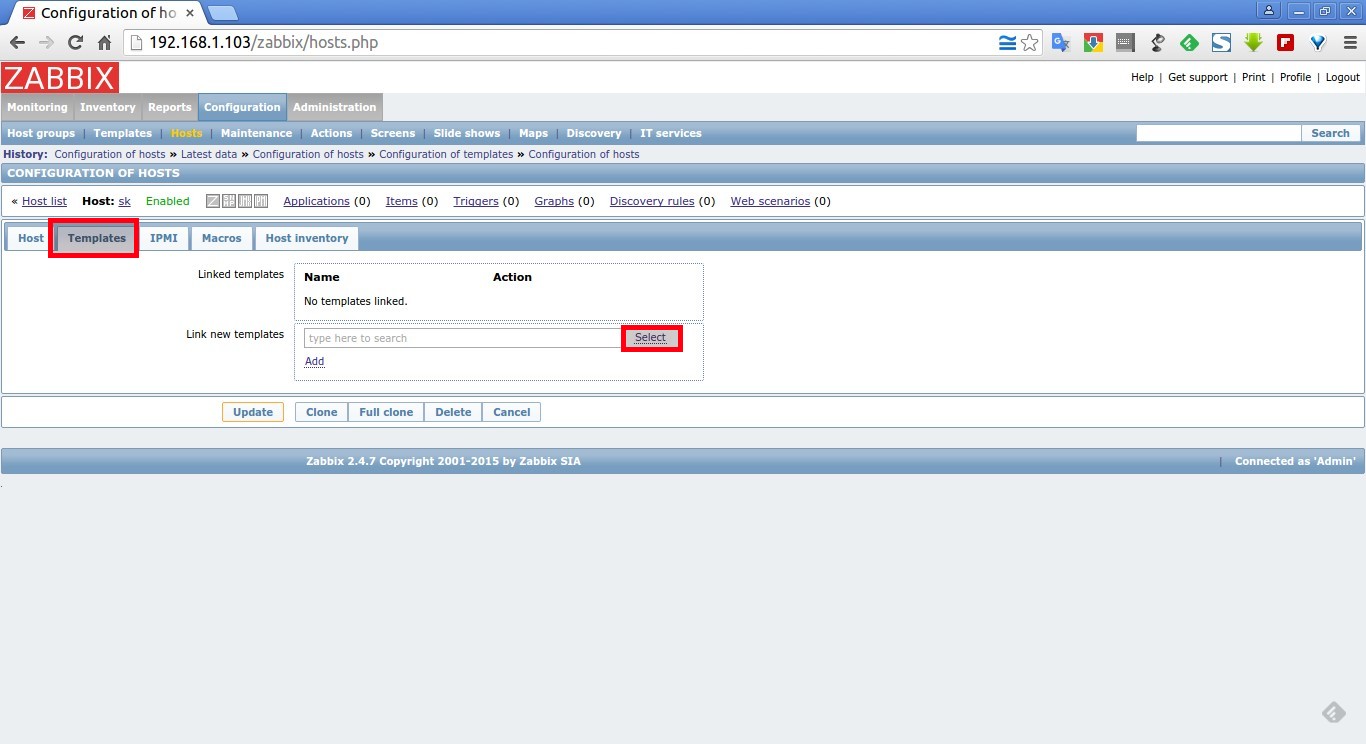1366x744 pixels.
Task: Go to Hosts in the submenu bar
Action: coord(186,133)
